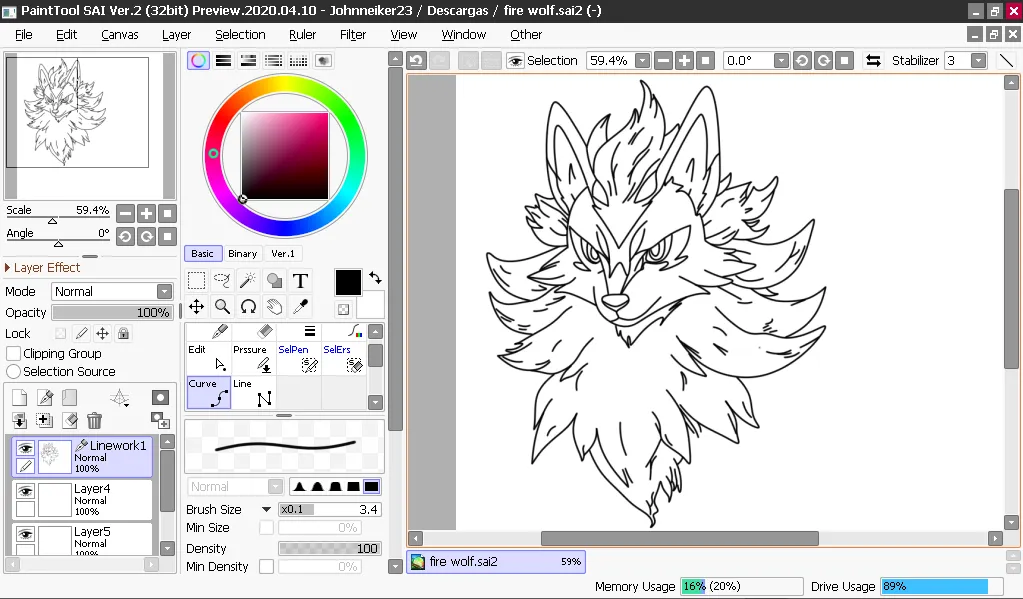Undo using the toolbar arrow
This screenshot has width=1023, height=599.
pyautogui.click(x=416, y=61)
